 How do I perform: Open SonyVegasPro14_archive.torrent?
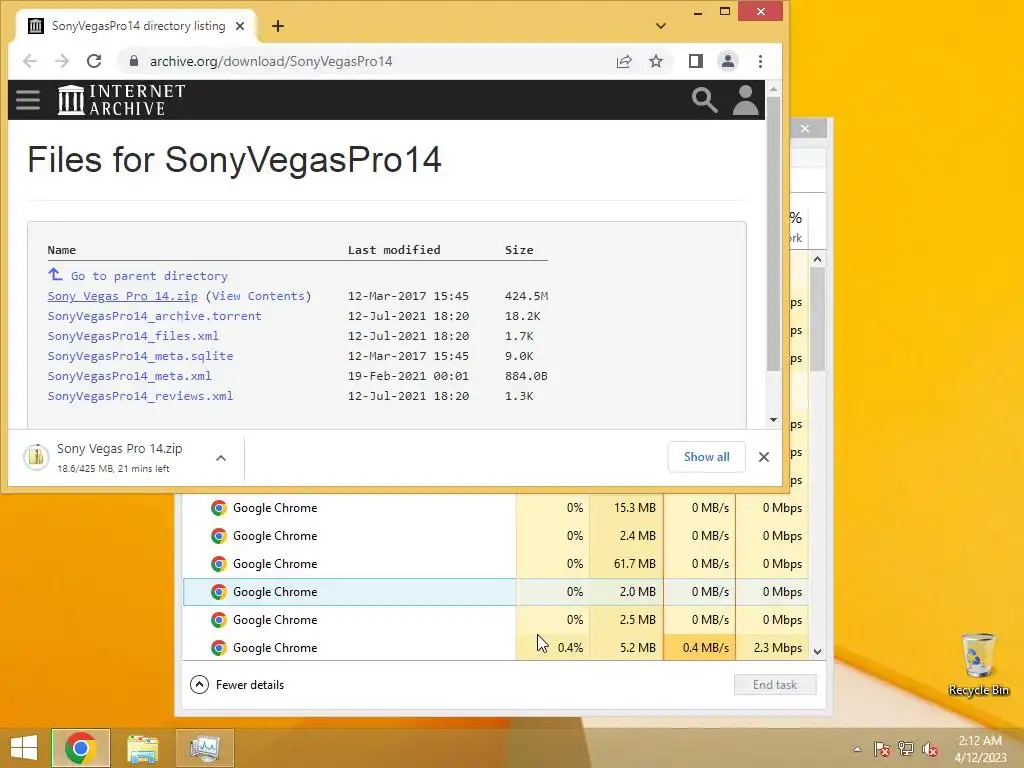point(154,316)
